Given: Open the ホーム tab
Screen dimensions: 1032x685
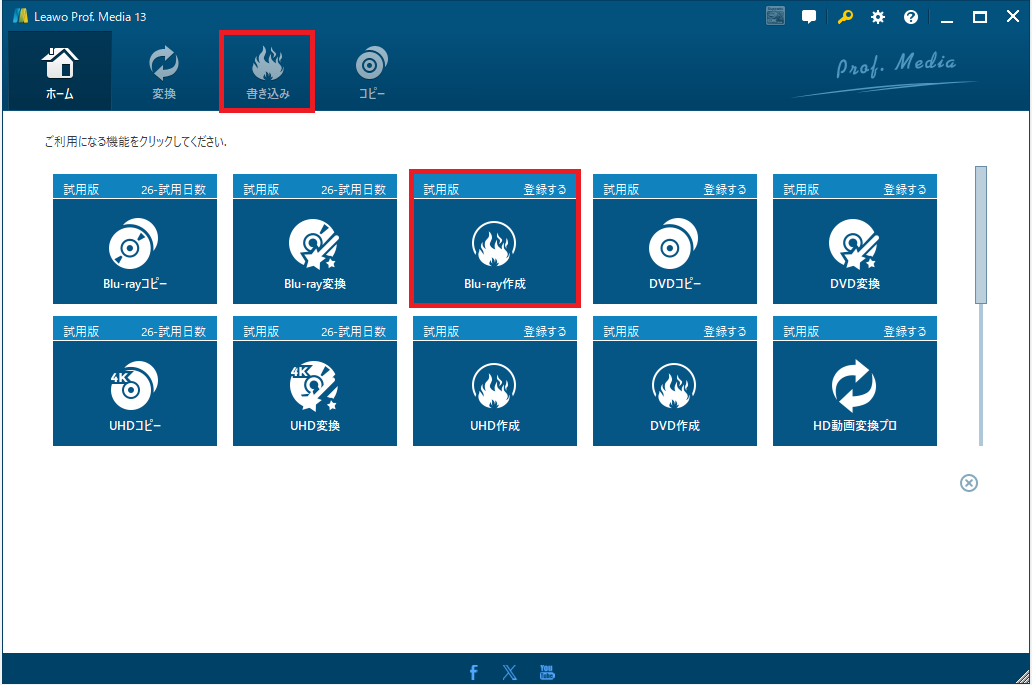Looking at the screenshot, I should 59,71.
